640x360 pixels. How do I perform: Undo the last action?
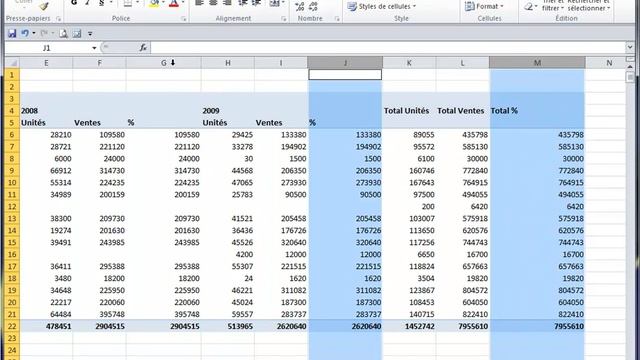pyautogui.click(x=25, y=33)
